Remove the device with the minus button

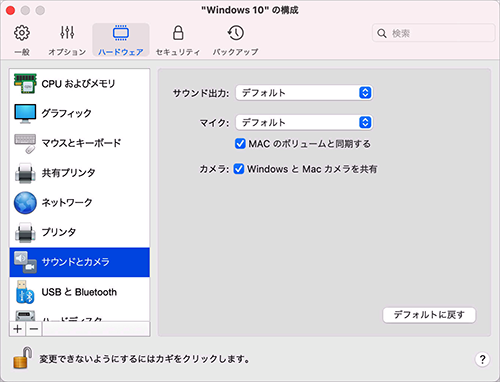point(34,329)
